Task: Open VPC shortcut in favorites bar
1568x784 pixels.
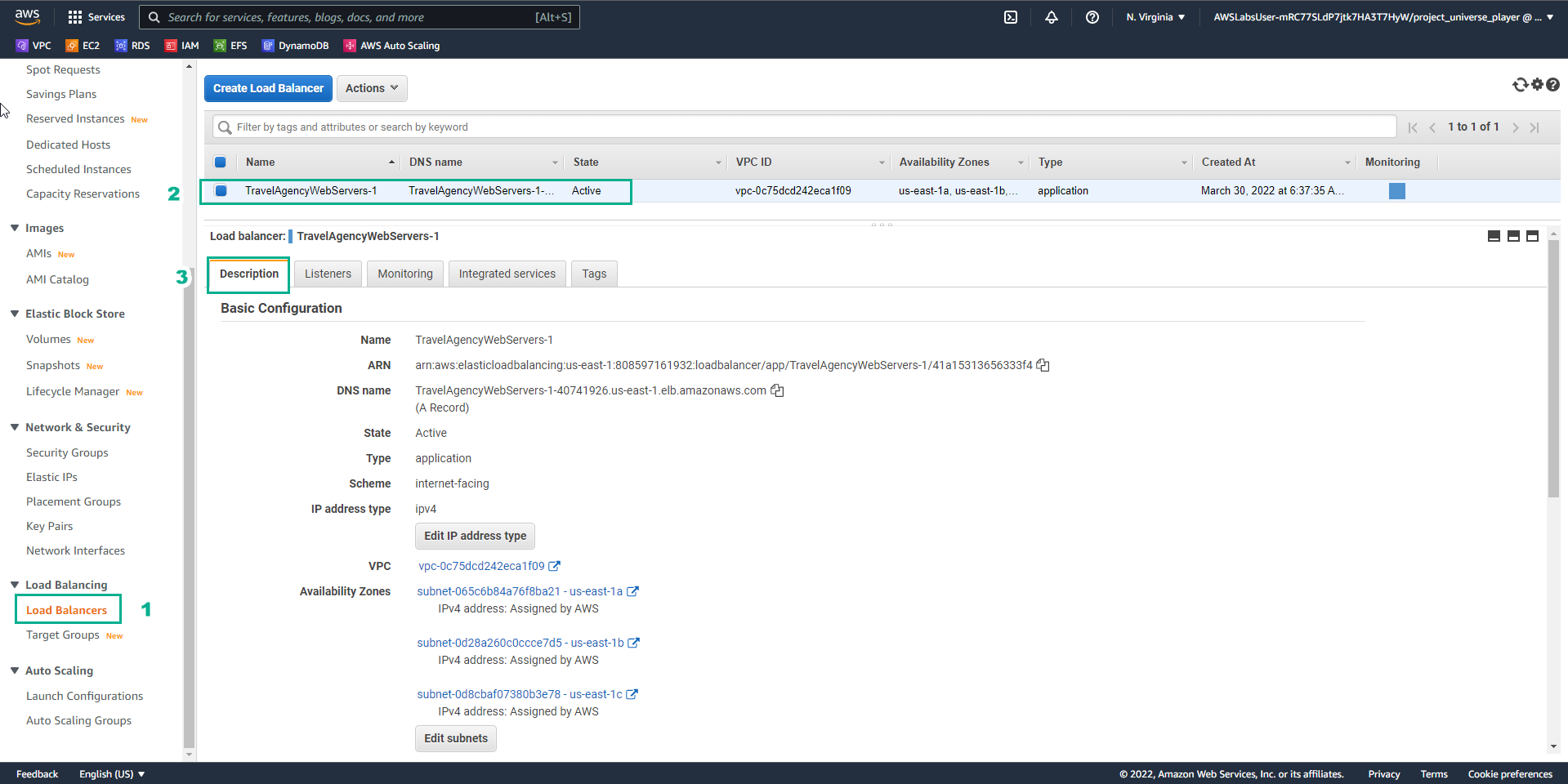Action: pyautogui.click(x=34, y=46)
